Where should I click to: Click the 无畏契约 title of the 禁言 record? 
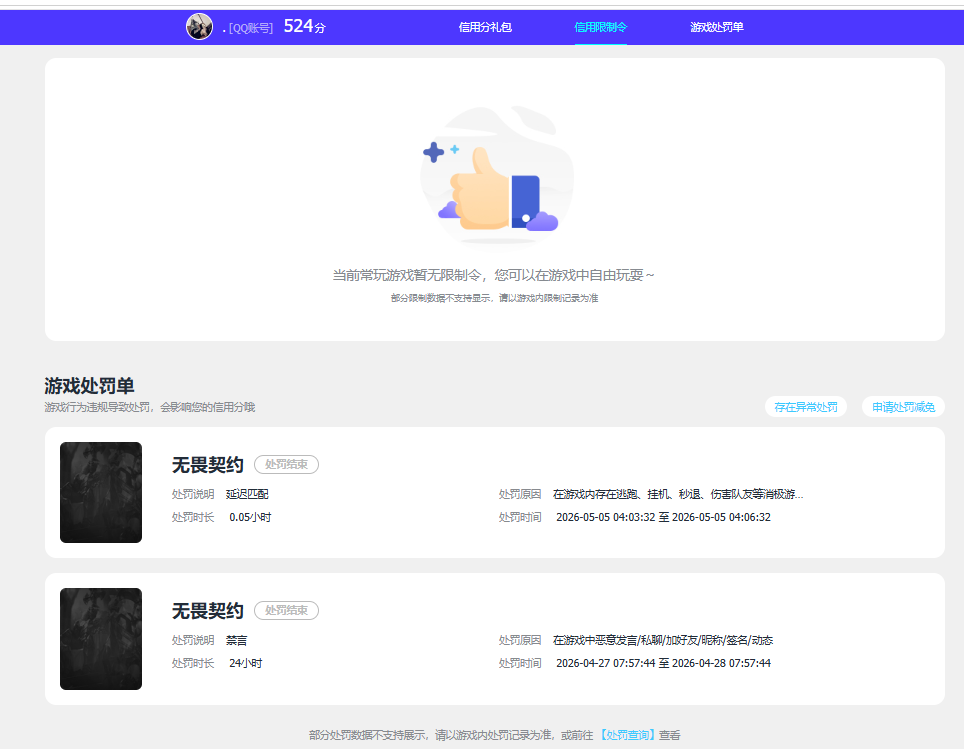[208, 611]
